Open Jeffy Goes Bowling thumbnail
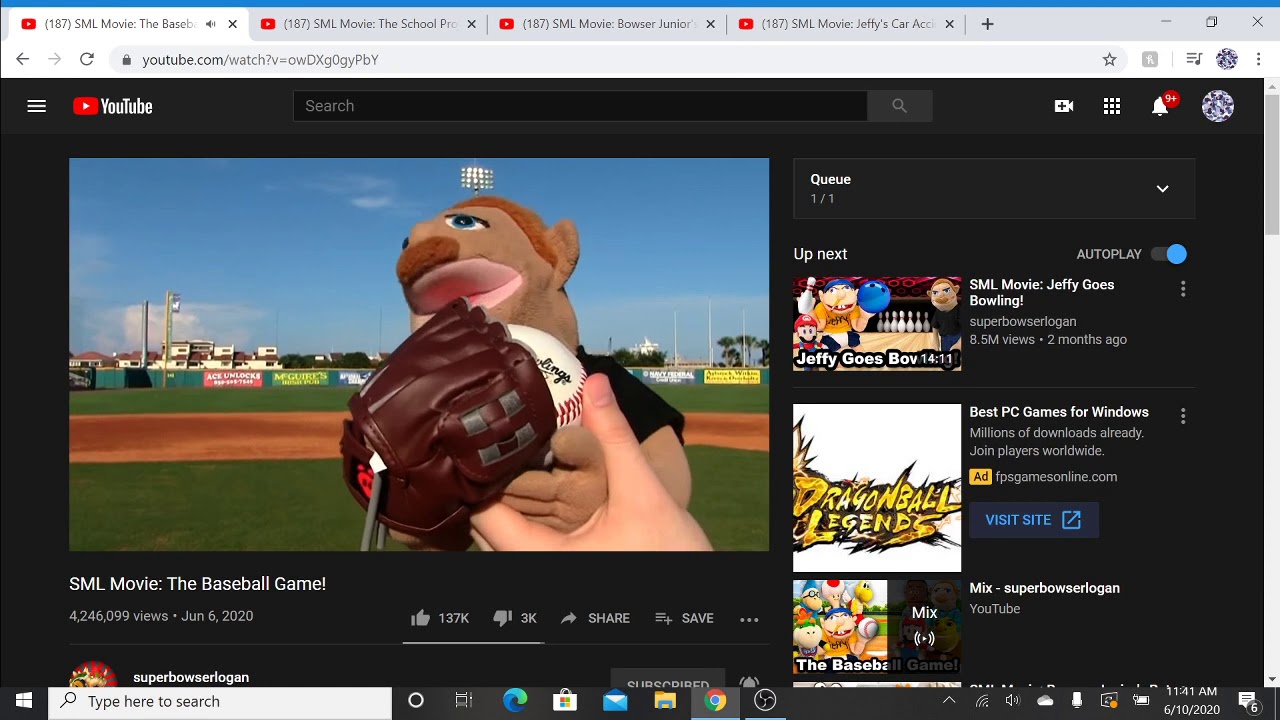Viewport: 1280px width, 720px height. (877, 324)
